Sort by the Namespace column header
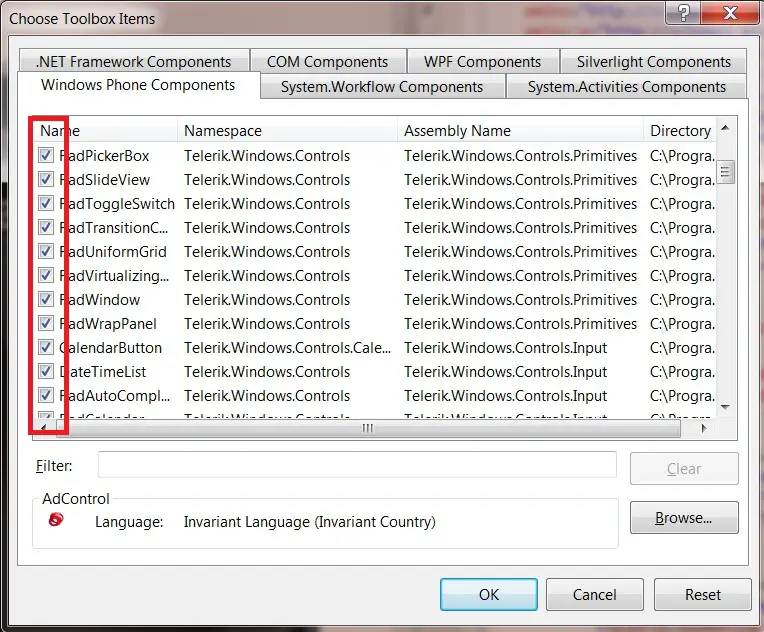The image size is (764, 632). point(287,131)
